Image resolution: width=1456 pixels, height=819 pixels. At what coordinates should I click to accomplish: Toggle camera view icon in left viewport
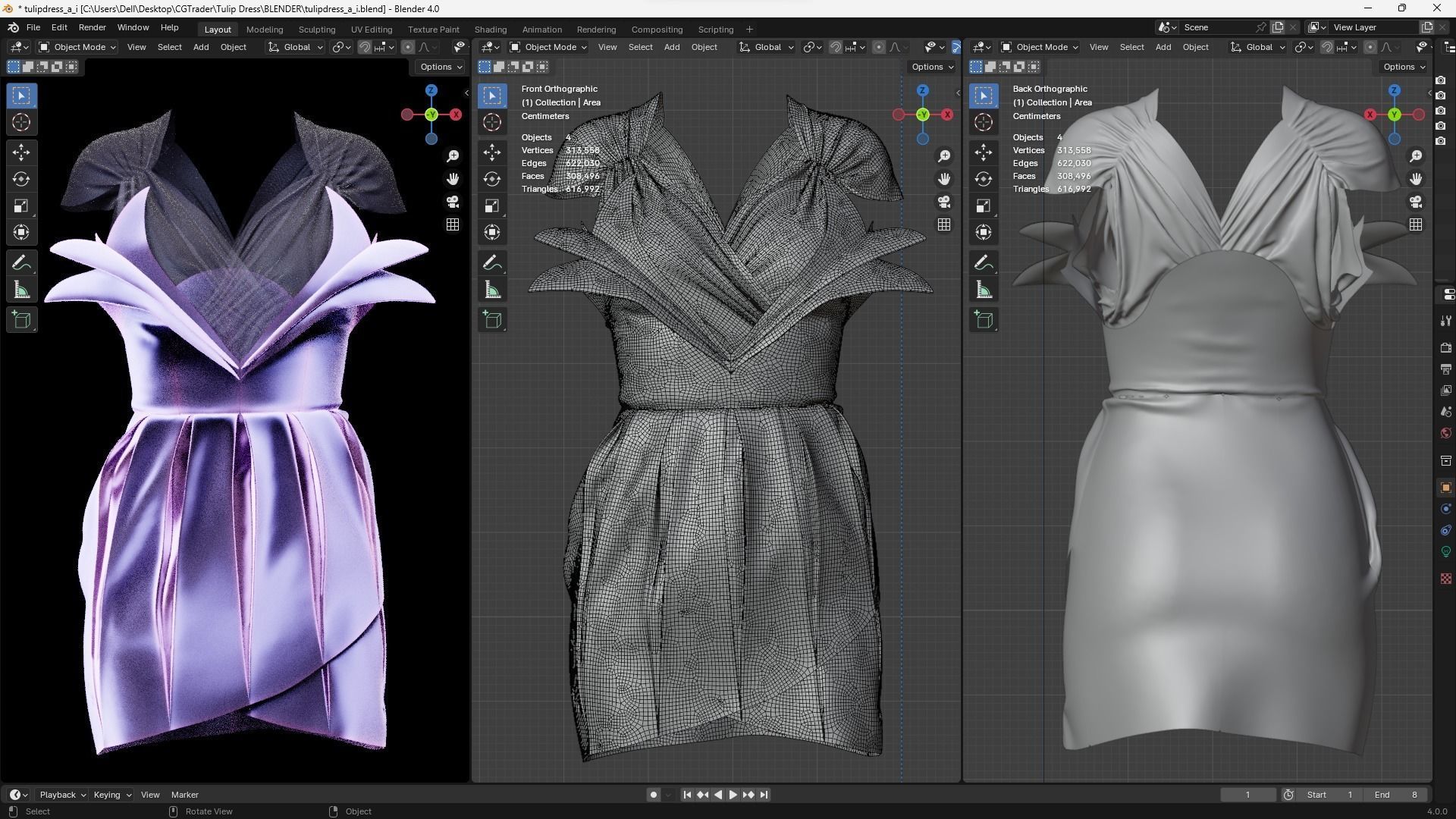(453, 202)
